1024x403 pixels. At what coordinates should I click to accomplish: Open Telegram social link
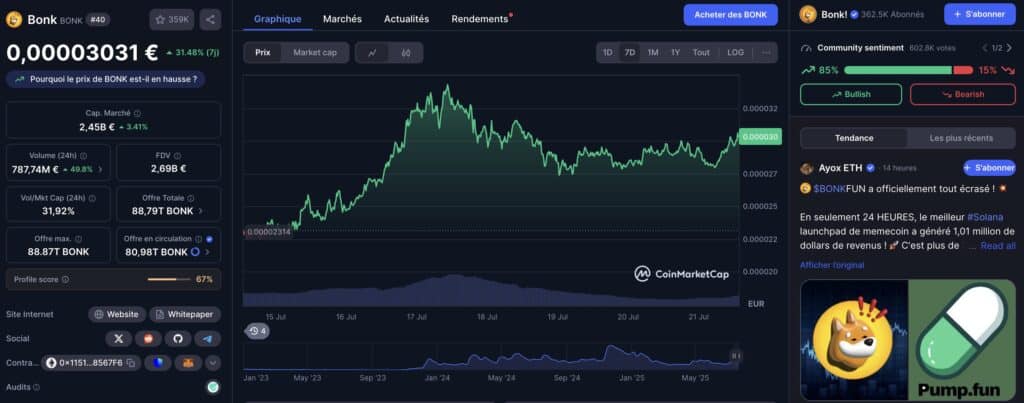(208, 338)
